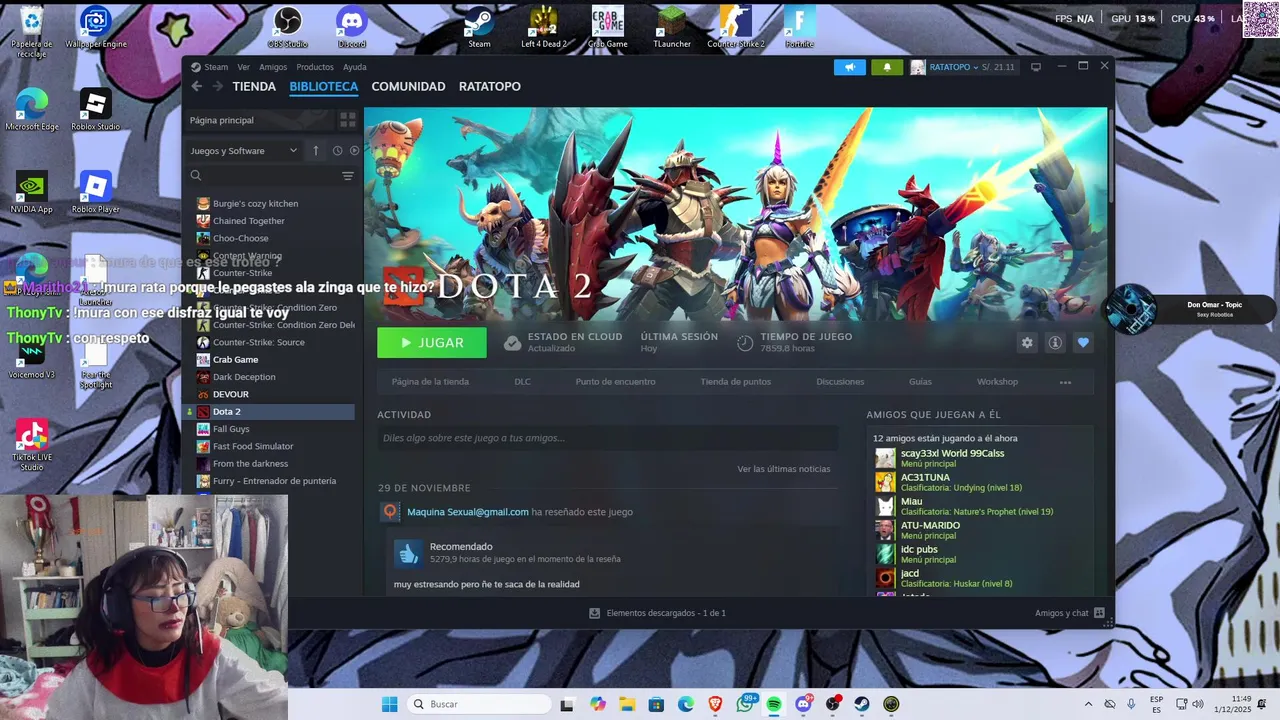This screenshot has width=1280, height=720.
Task: Switch to the COMUNIDAD tab
Action: click(408, 87)
